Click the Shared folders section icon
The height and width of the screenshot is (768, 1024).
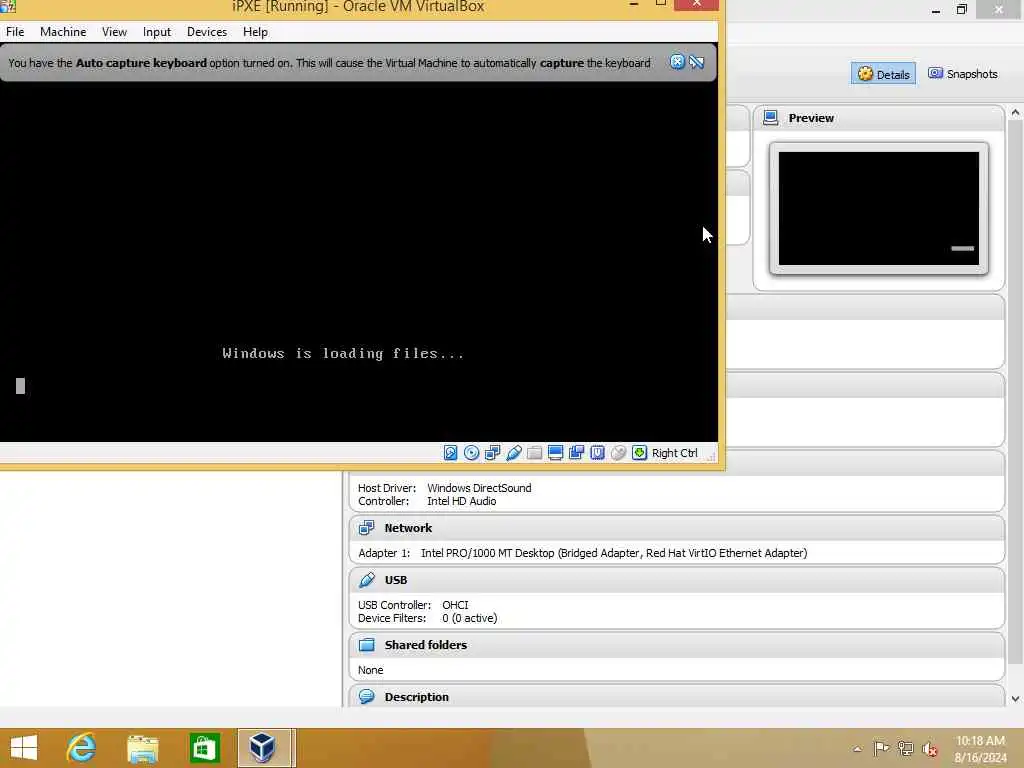[x=367, y=645]
